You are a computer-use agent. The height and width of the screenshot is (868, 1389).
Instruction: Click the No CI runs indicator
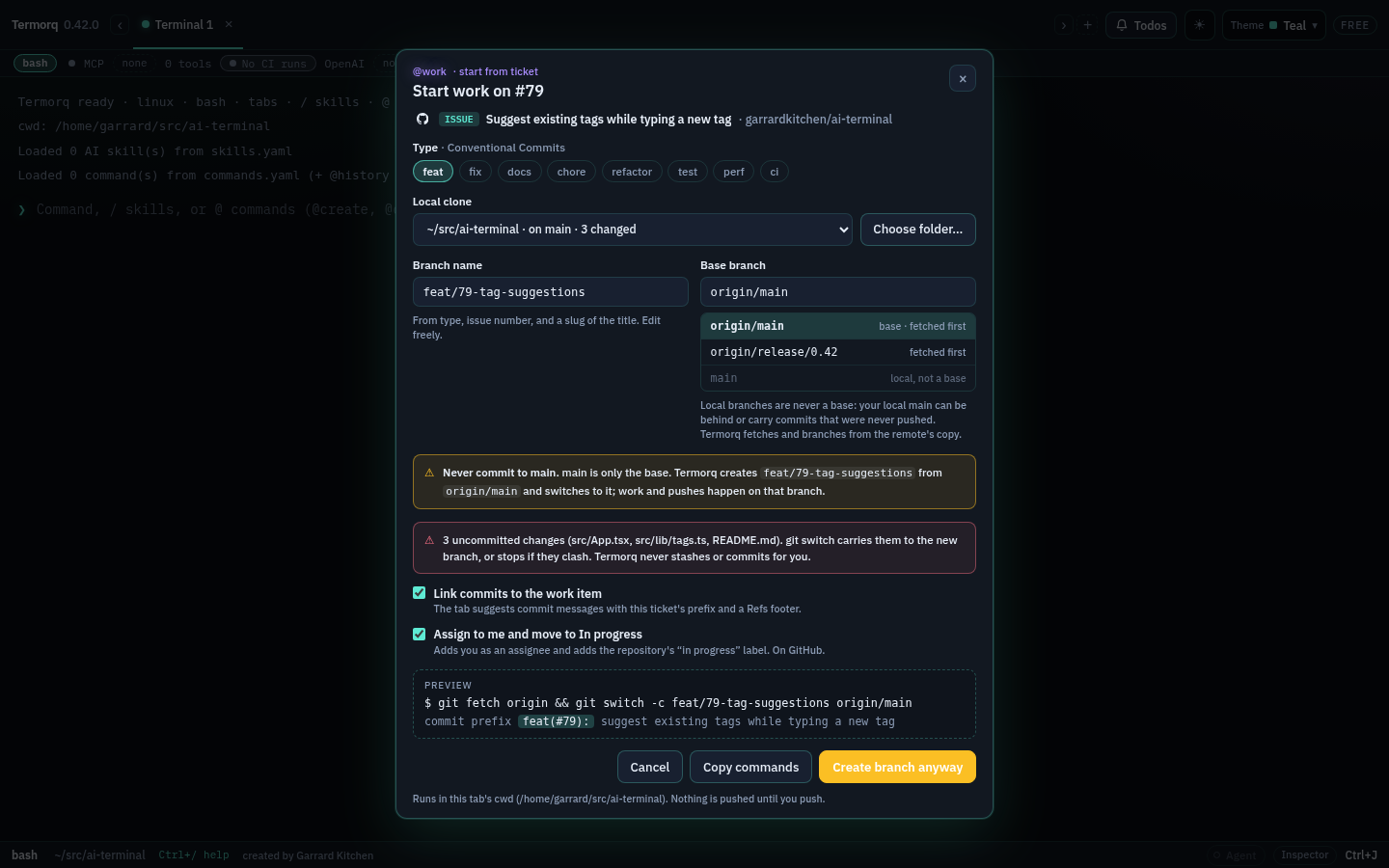tap(268, 64)
